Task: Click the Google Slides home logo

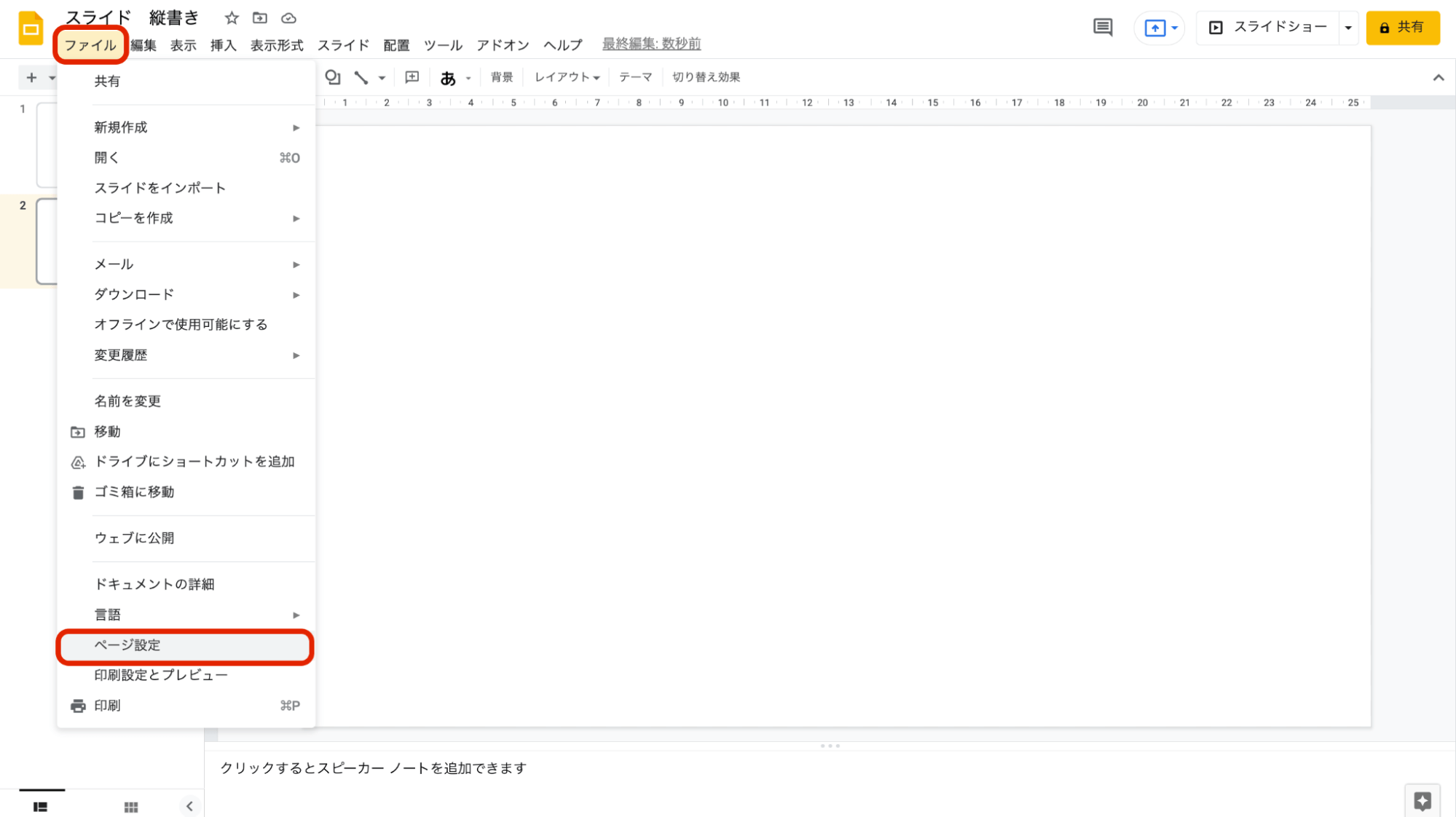Action: tap(31, 28)
